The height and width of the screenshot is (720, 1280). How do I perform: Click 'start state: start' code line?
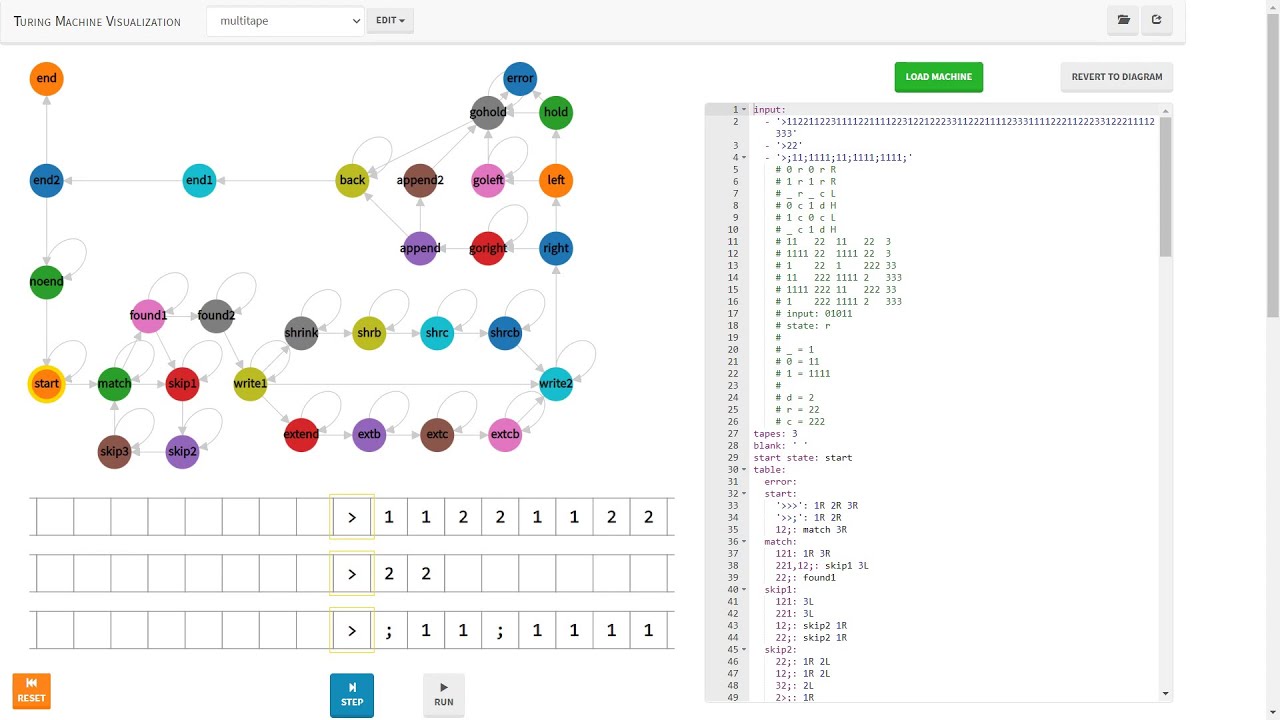[803, 458]
